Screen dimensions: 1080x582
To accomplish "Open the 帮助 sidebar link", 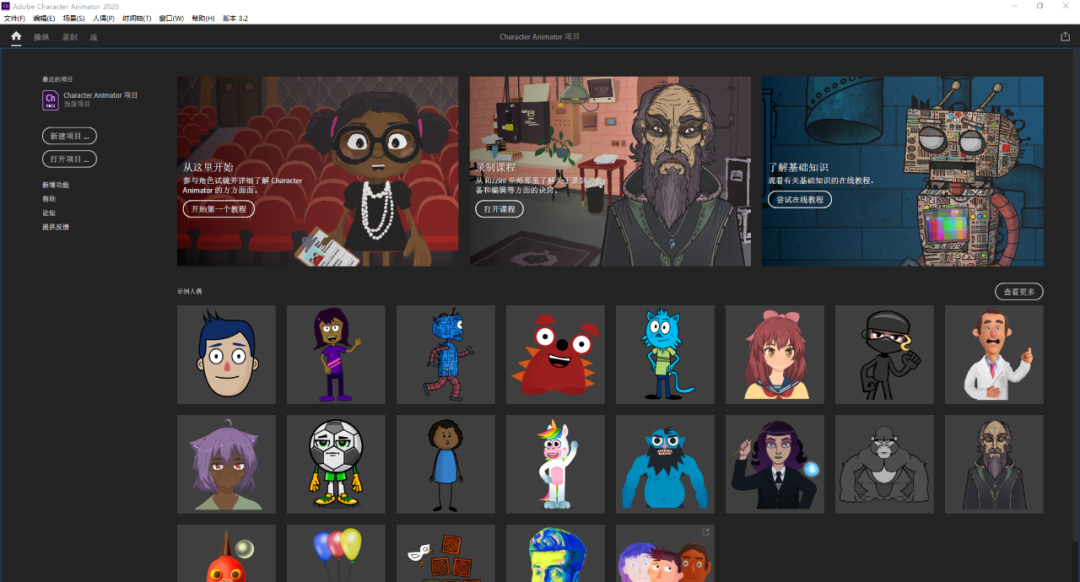I will [48, 198].
